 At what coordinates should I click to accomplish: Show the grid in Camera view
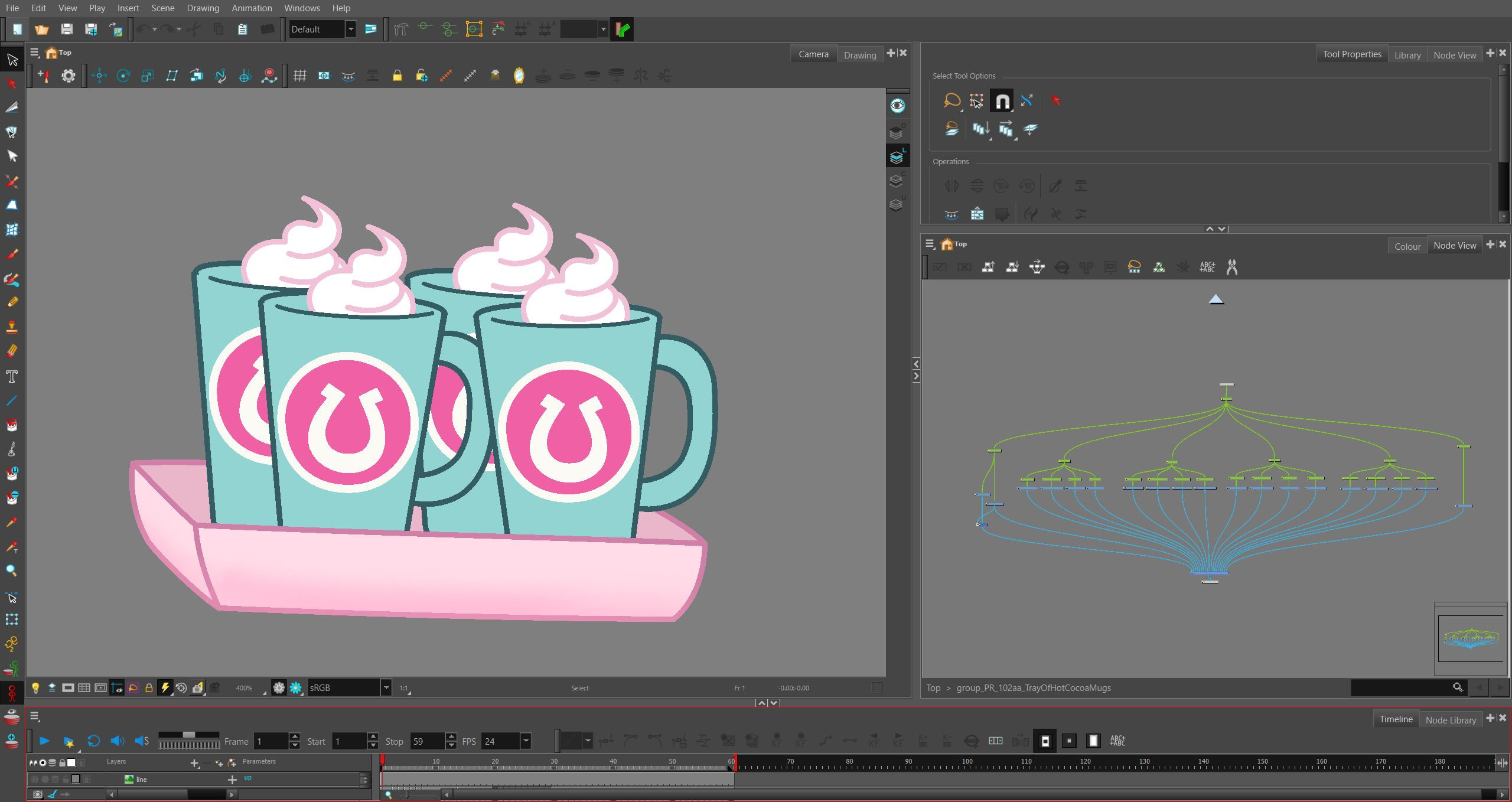300,76
